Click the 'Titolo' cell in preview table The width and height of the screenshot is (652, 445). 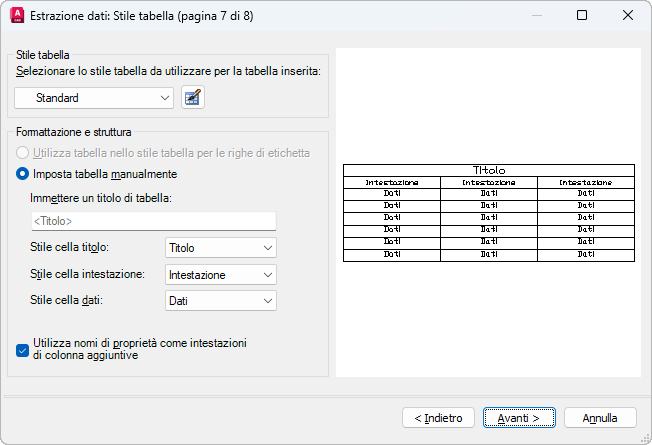point(489,171)
